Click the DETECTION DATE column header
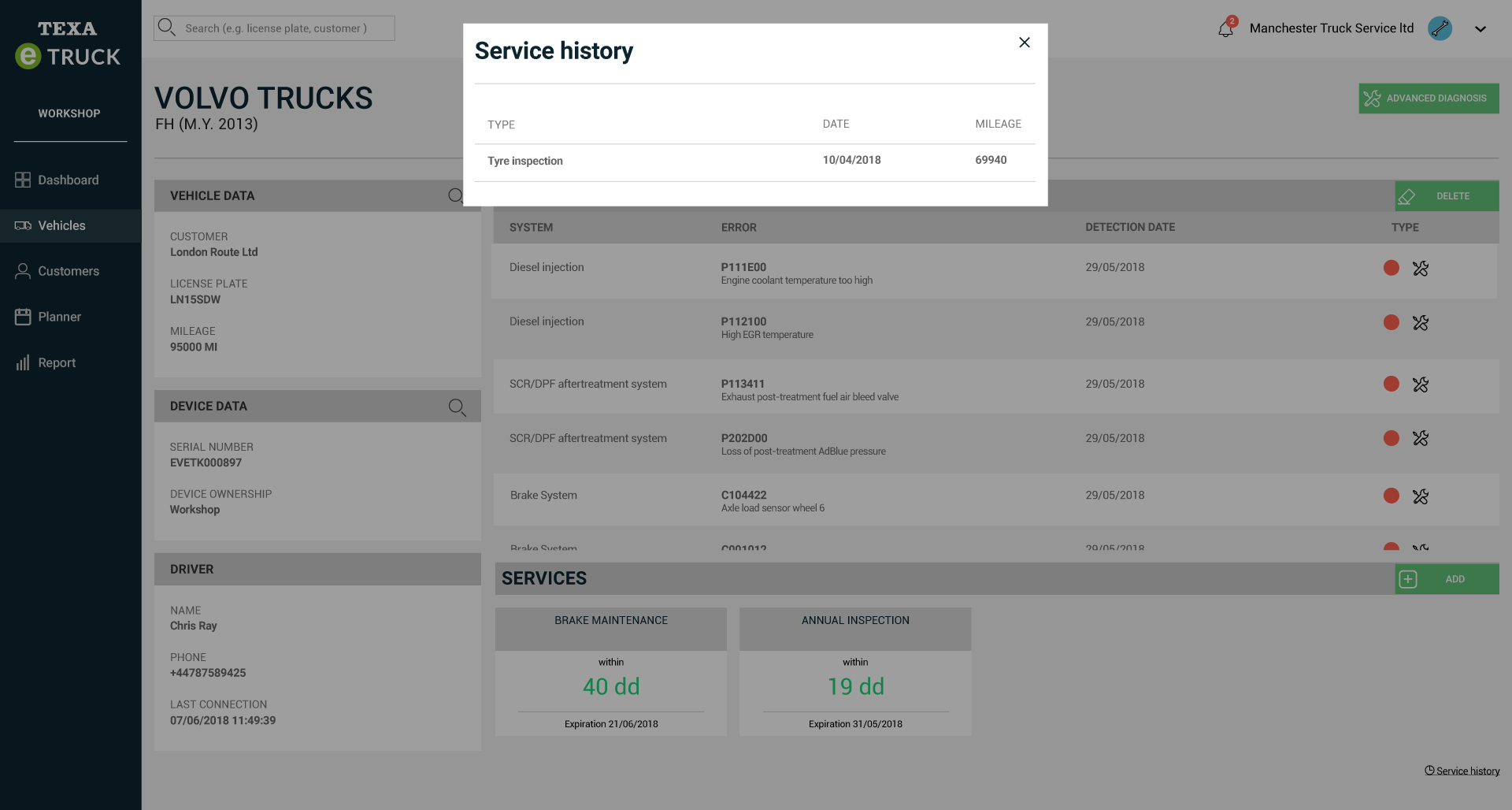The width and height of the screenshot is (1512, 810). tap(1129, 227)
